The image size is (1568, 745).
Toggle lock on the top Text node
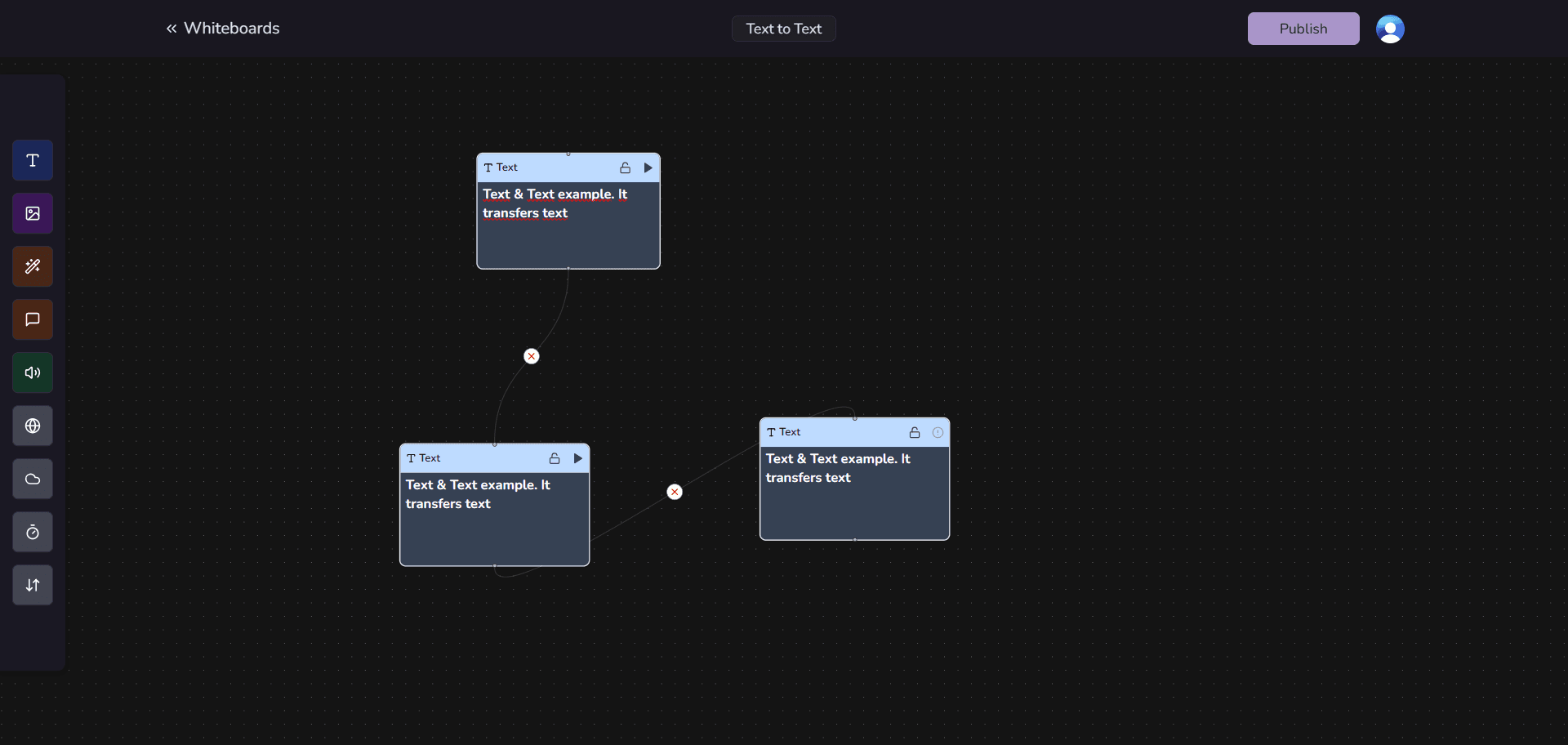(x=625, y=167)
